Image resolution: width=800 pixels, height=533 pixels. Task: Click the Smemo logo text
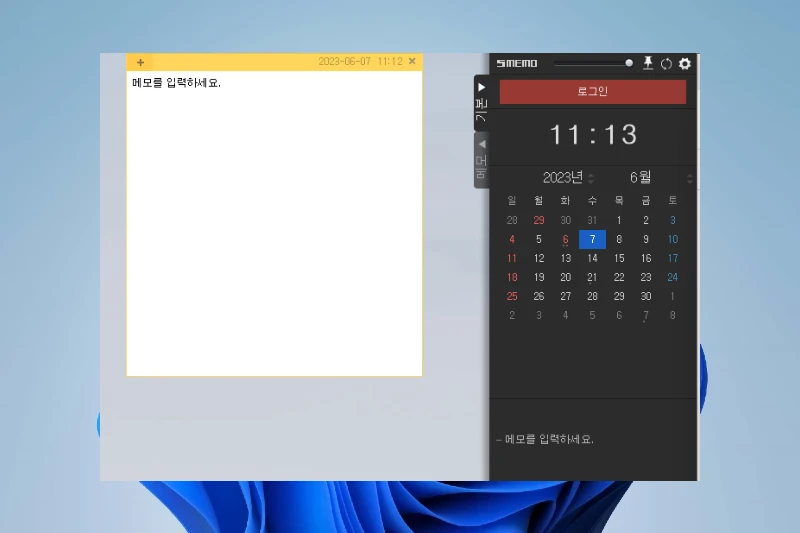(x=517, y=63)
